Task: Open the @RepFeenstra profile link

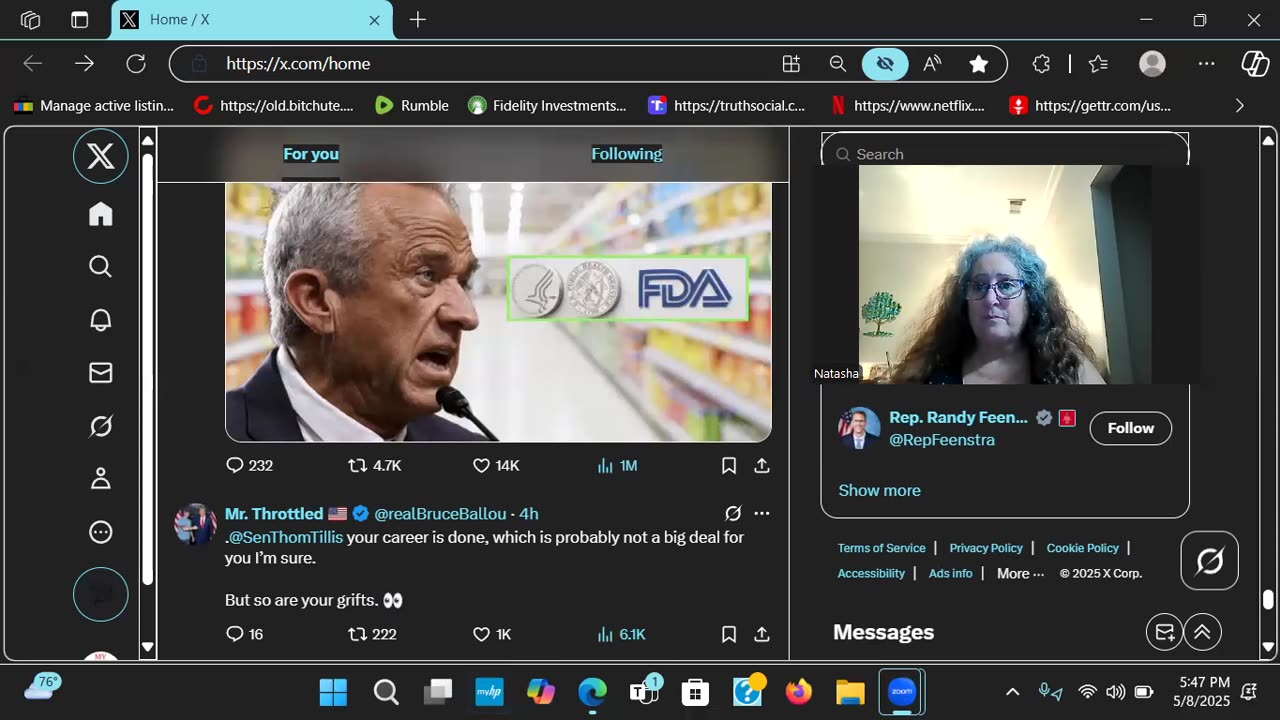Action: click(942, 440)
